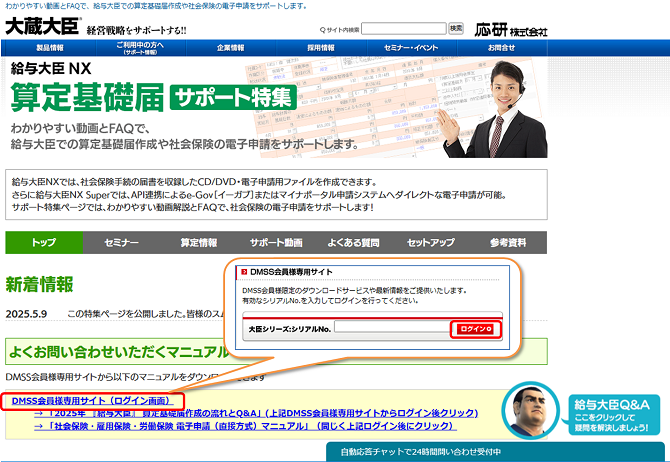The height and width of the screenshot is (462, 670).
Task: Open the 応研株式会社 company logo
Action: pos(511,30)
